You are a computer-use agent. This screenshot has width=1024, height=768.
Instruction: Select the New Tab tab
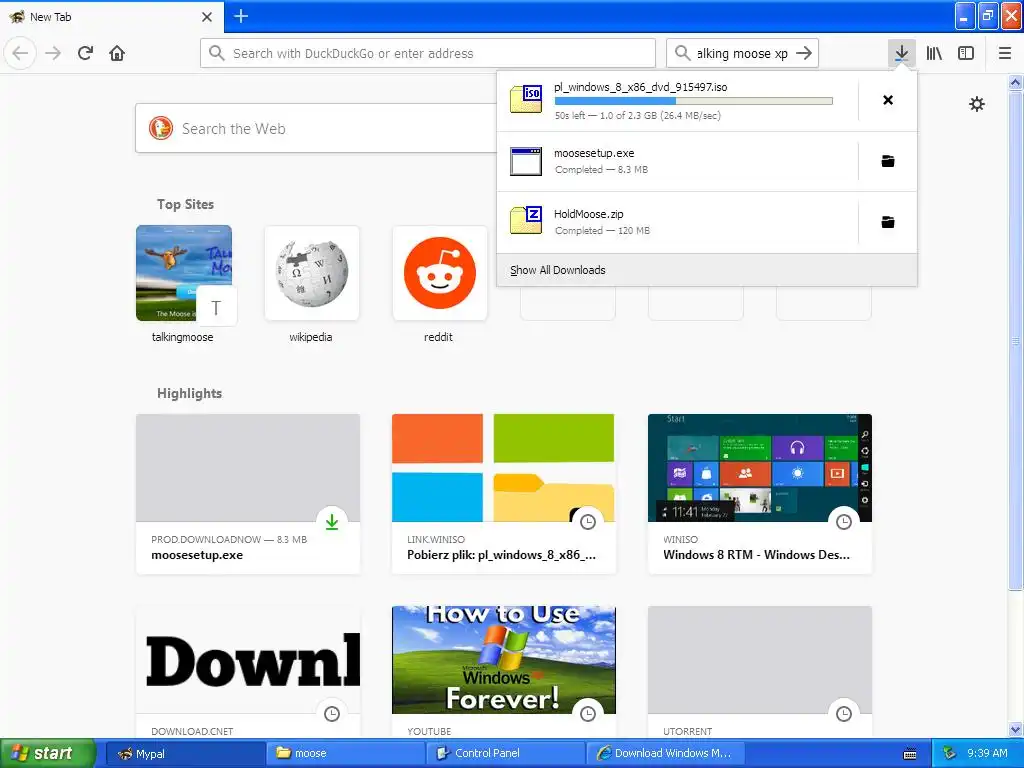(x=111, y=17)
